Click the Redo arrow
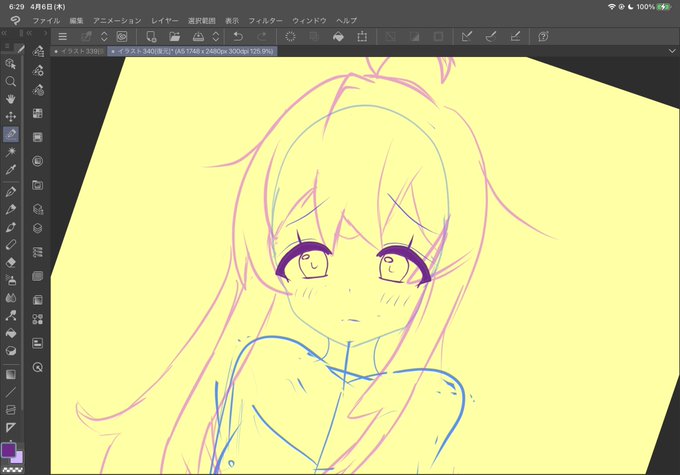 click(262, 37)
